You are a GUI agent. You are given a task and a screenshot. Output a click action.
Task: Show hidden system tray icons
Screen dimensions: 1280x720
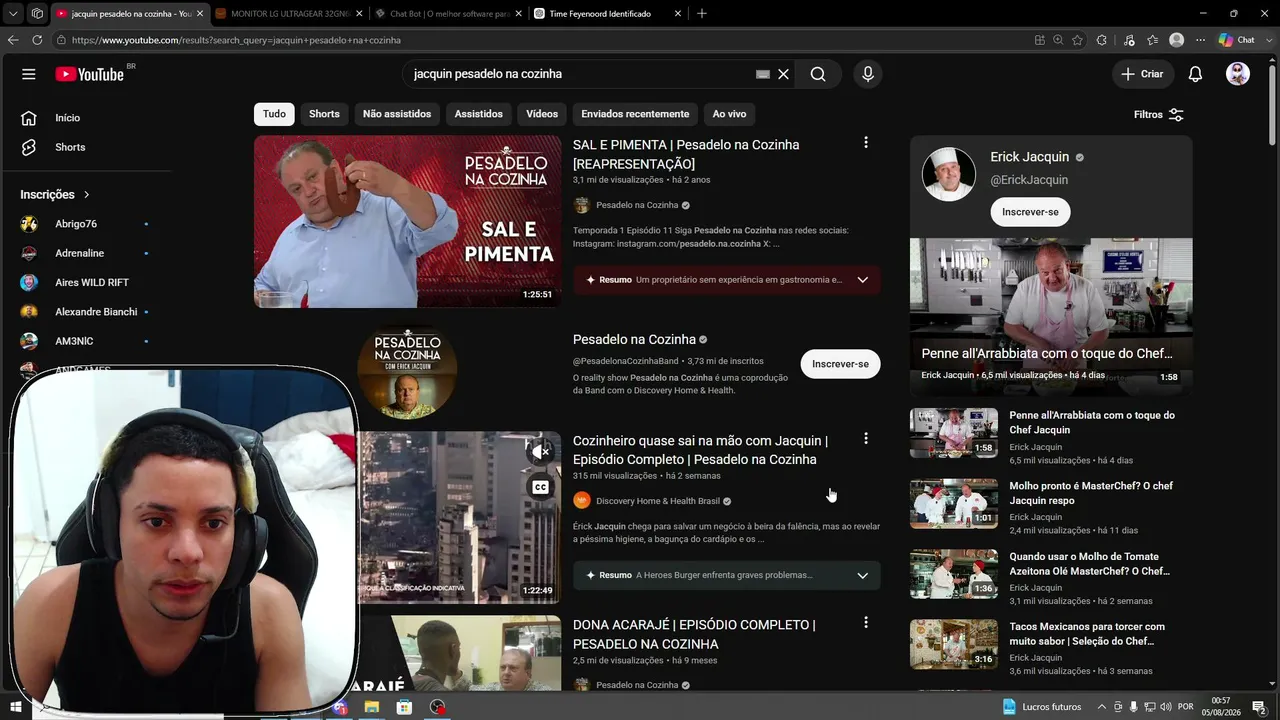coord(1102,707)
